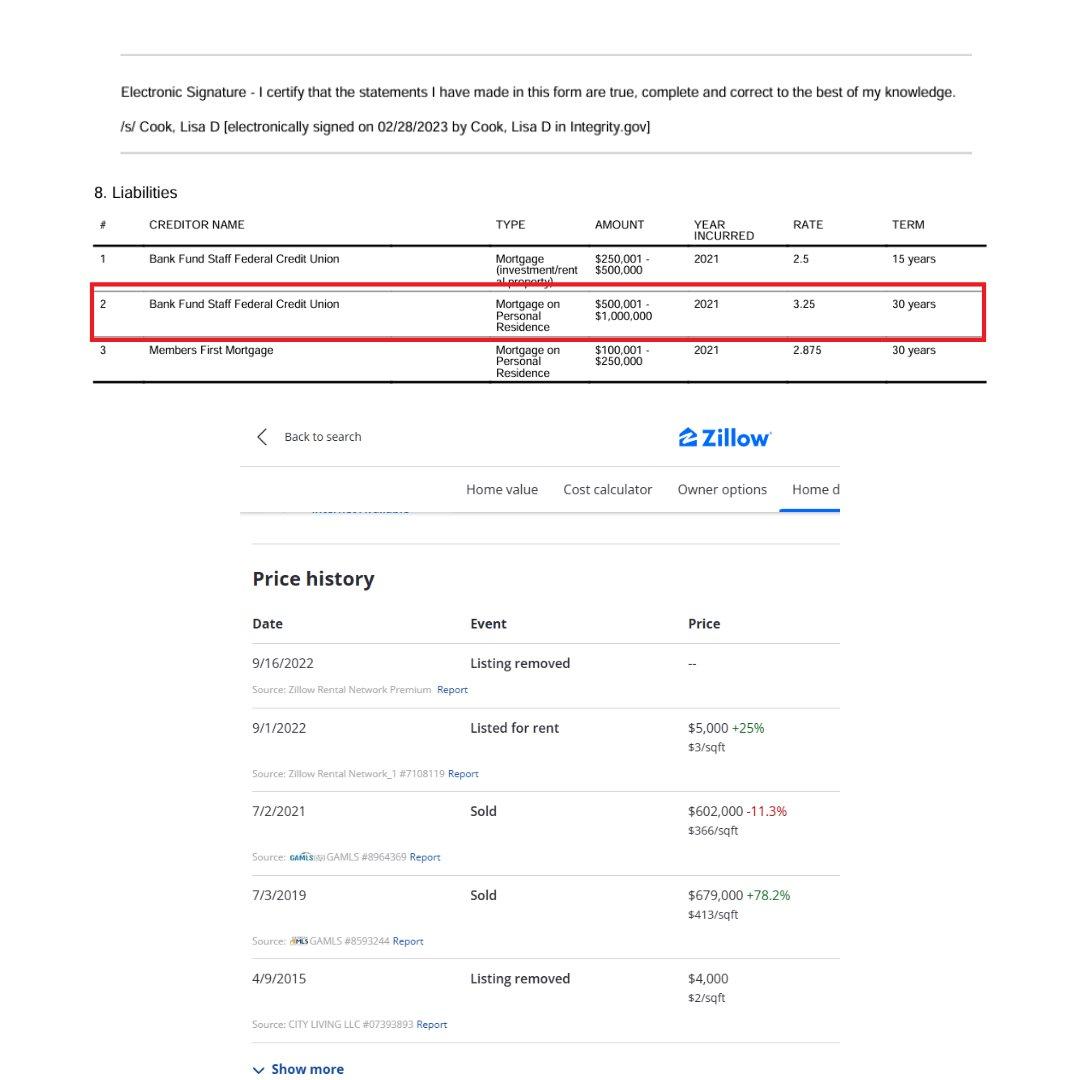Click the GAMLS logo in 7/2/2021 source
Screen dimensions: 1080x1080
306,857
